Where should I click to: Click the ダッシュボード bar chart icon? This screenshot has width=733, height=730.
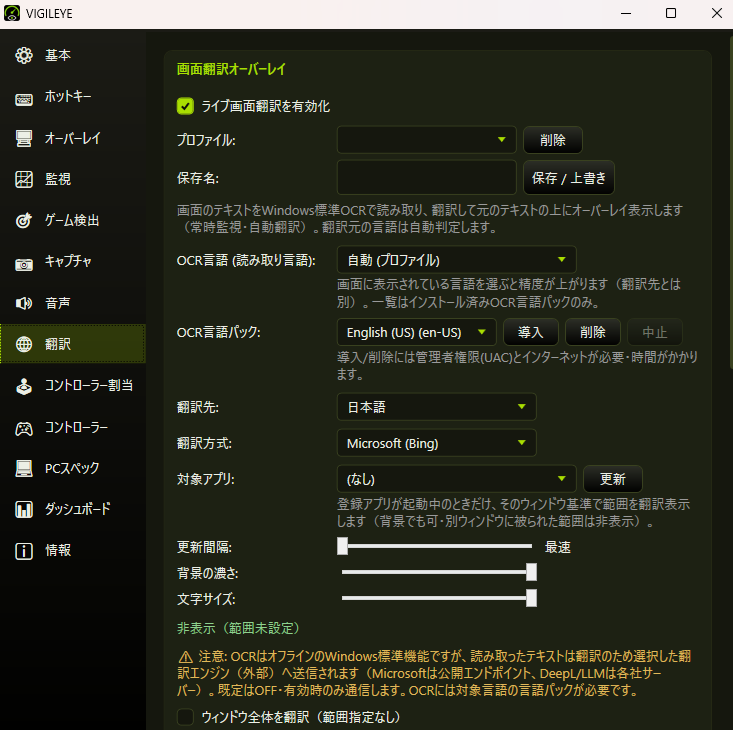(x=24, y=509)
